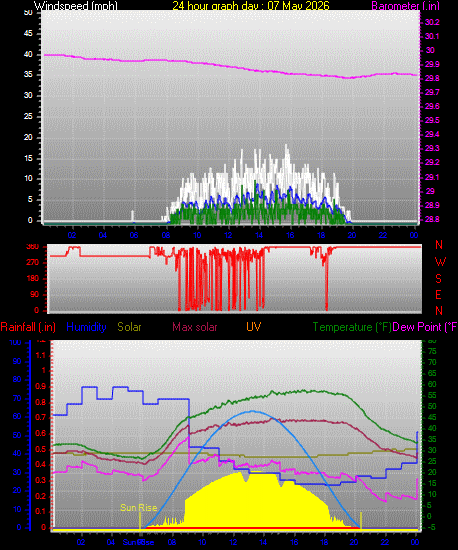Click the sunset marker line near hour 20

(361, 520)
